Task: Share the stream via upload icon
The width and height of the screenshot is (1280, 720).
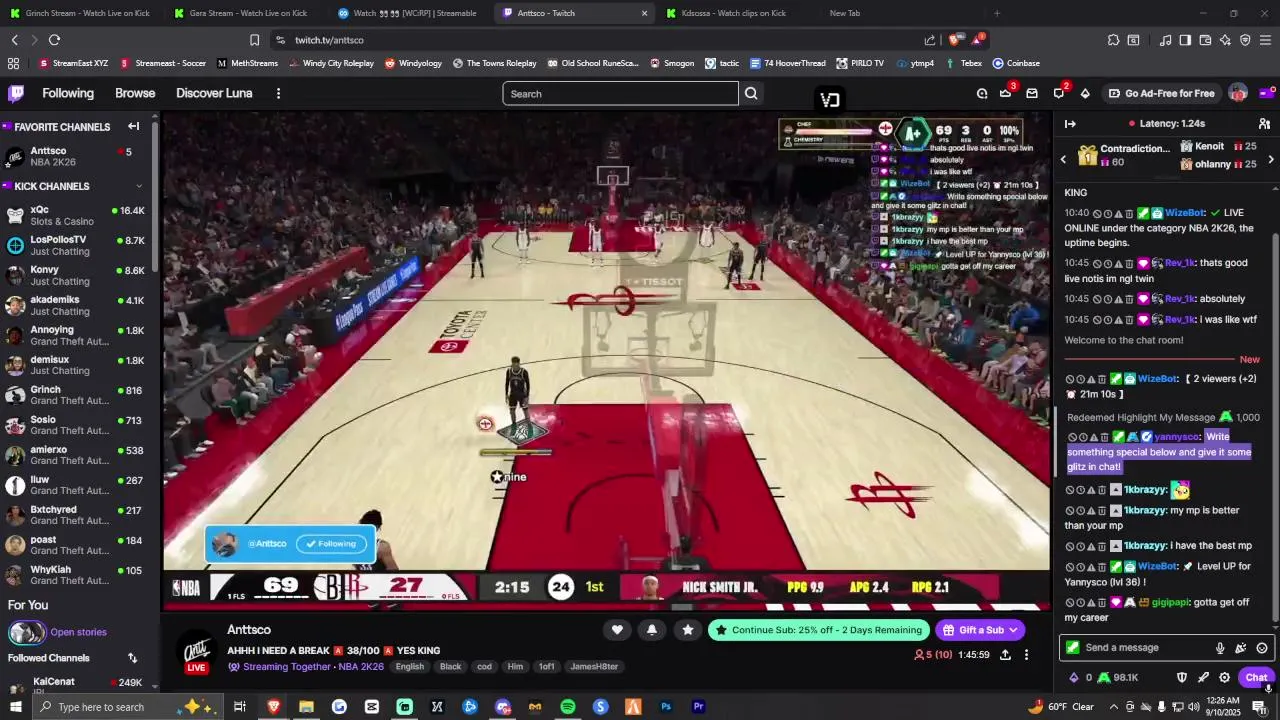Action: click(x=1005, y=655)
